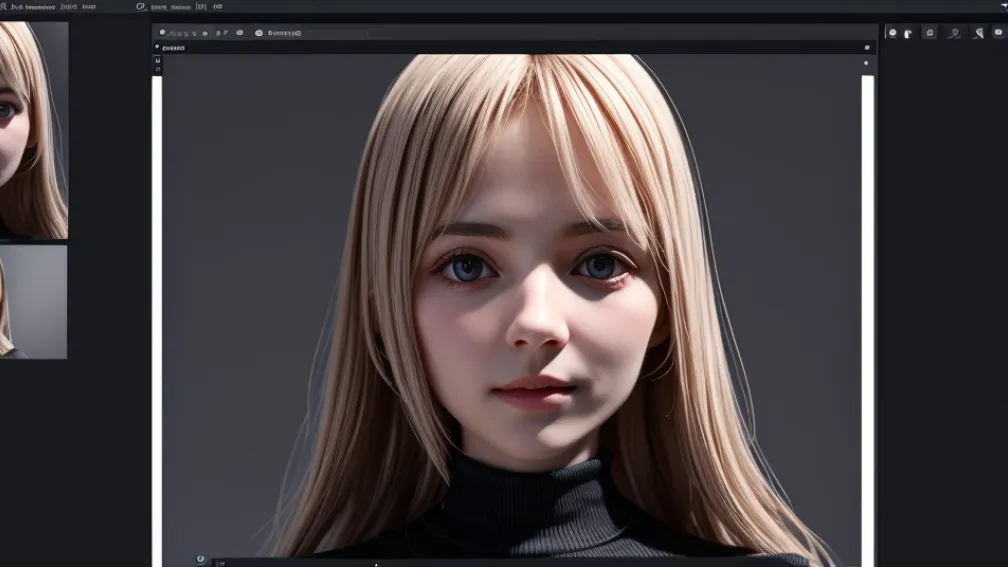Click the text label in the viewer toolbar
The width and height of the screenshot is (1008, 567).
click(285, 33)
